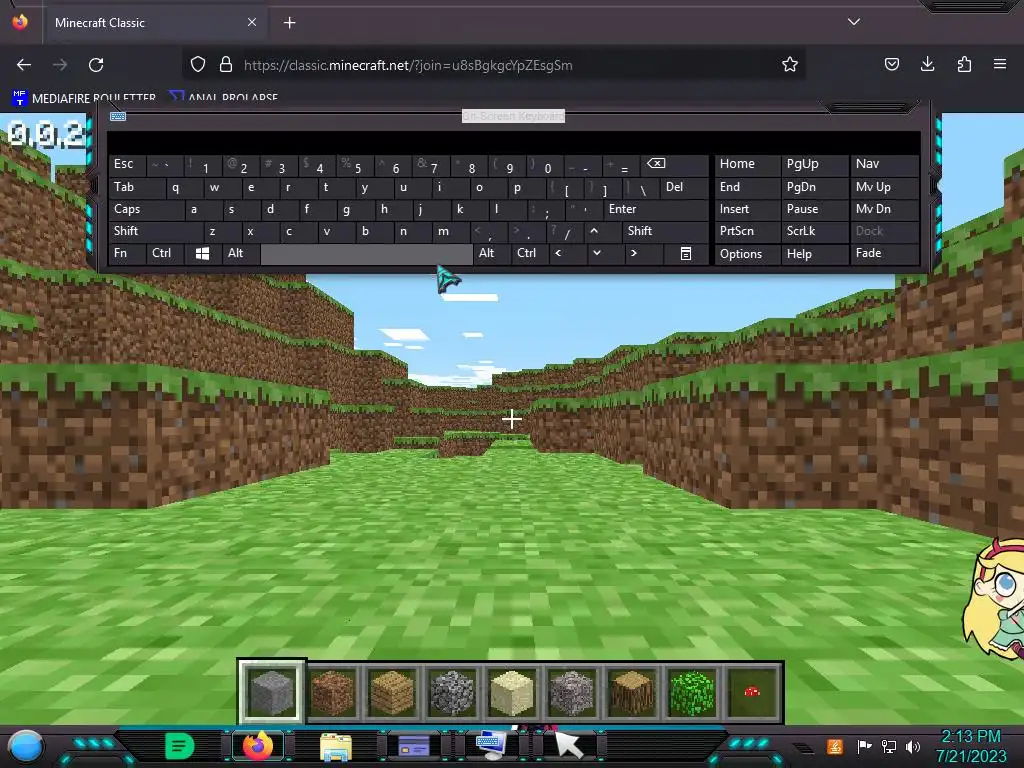Open the green notes app in taskbar
Viewport: 1024px width, 768px height.
click(180, 746)
